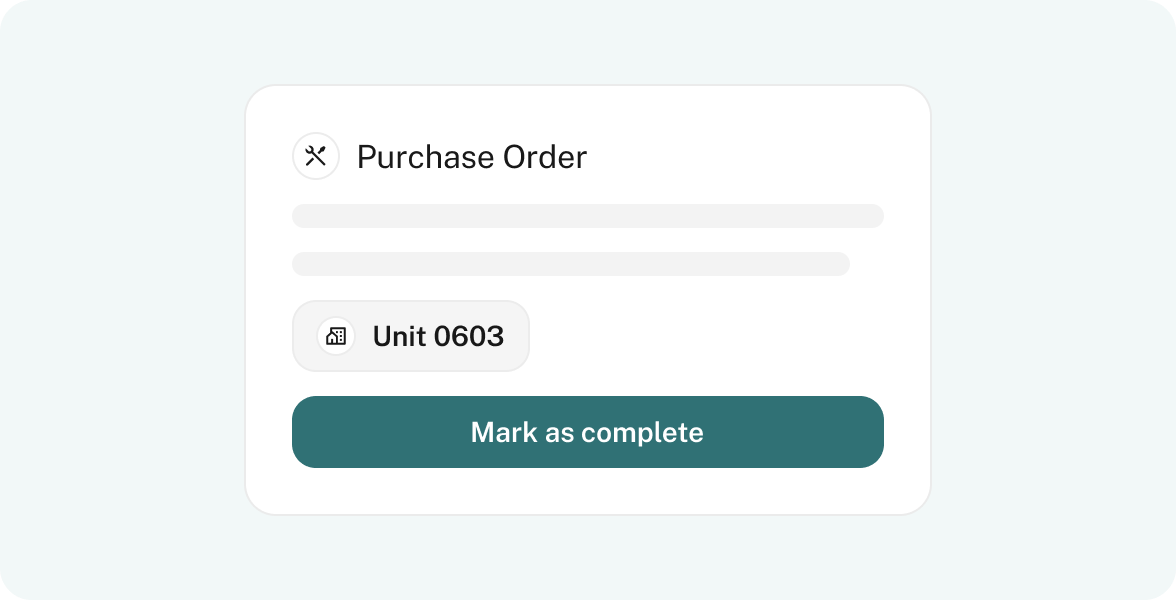Image resolution: width=1176 pixels, height=600 pixels.
Task: Click the word Order in the heading
Action: (x=545, y=157)
